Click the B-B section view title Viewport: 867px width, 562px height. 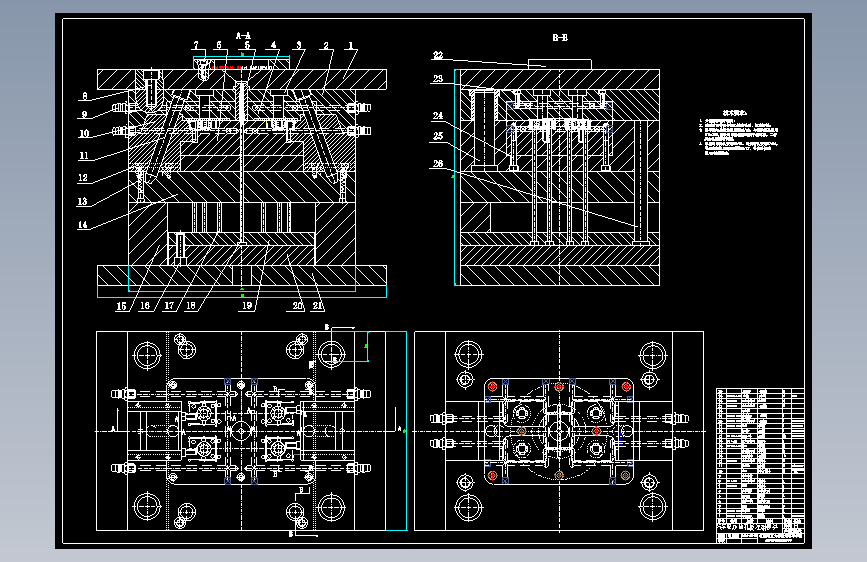click(x=560, y=38)
